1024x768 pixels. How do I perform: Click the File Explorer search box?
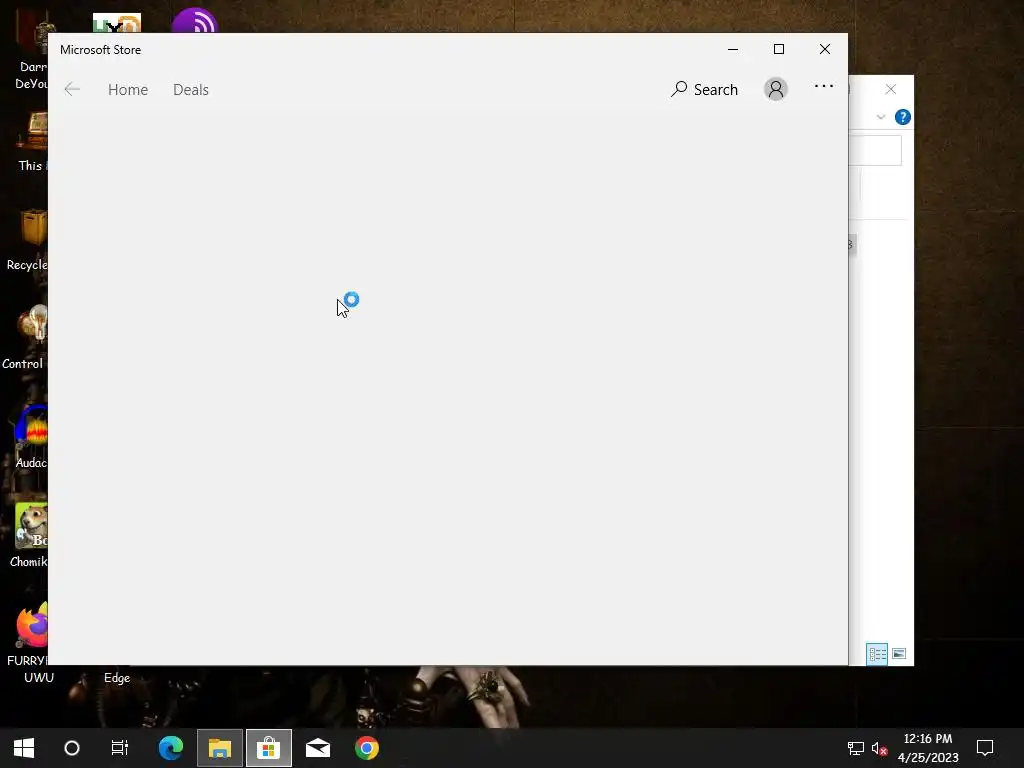pos(875,151)
